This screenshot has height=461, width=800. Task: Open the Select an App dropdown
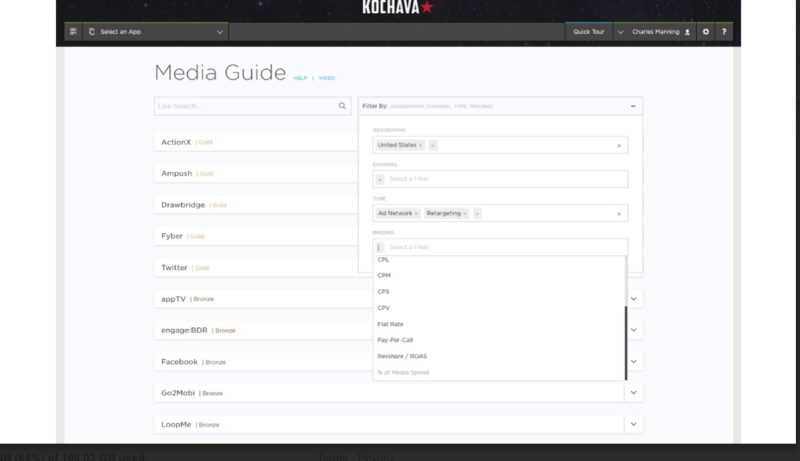pos(155,32)
